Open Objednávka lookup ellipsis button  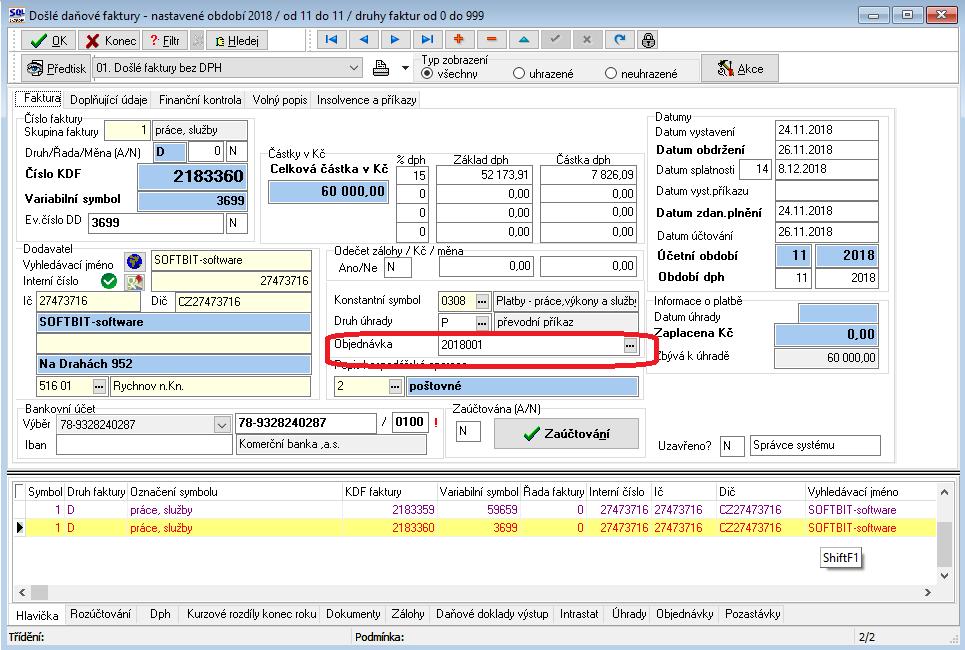click(x=630, y=345)
